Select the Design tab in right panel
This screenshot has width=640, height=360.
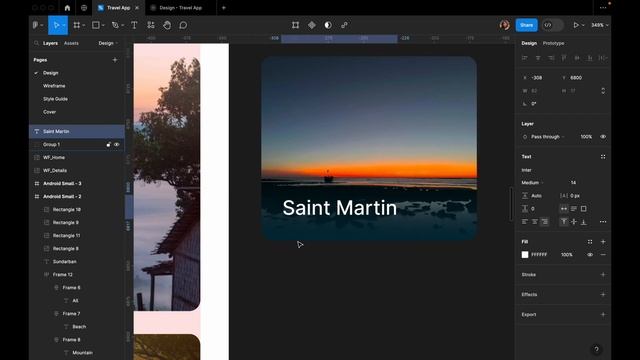click(529, 43)
